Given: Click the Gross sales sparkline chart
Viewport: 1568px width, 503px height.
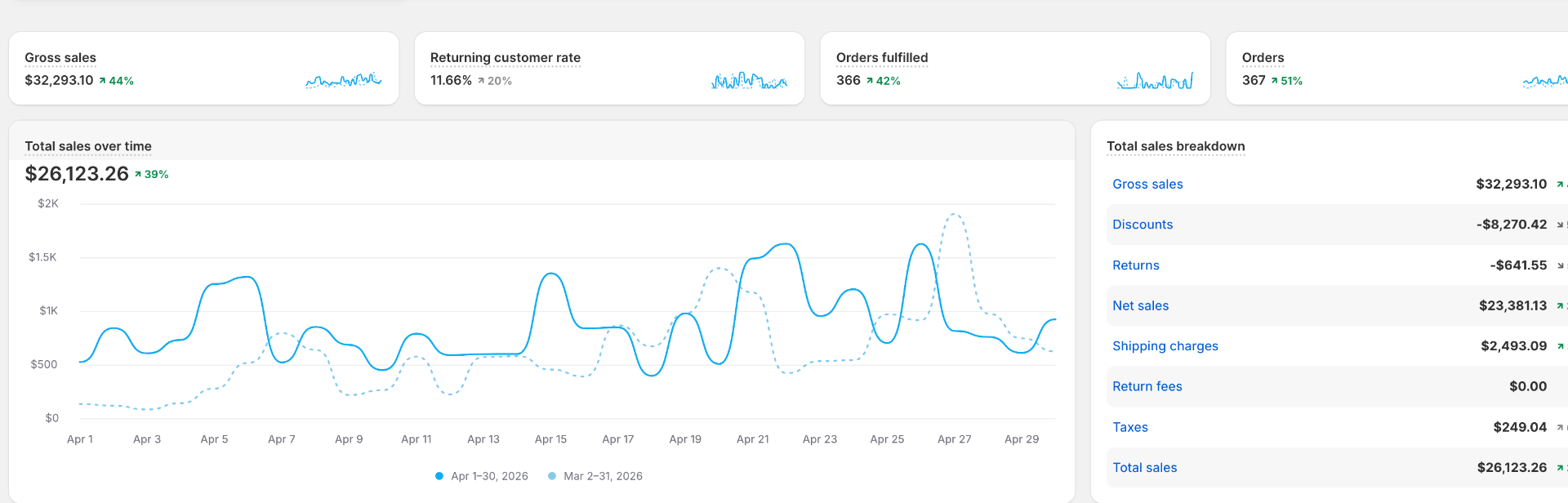Looking at the screenshot, I should click(x=343, y=80).
